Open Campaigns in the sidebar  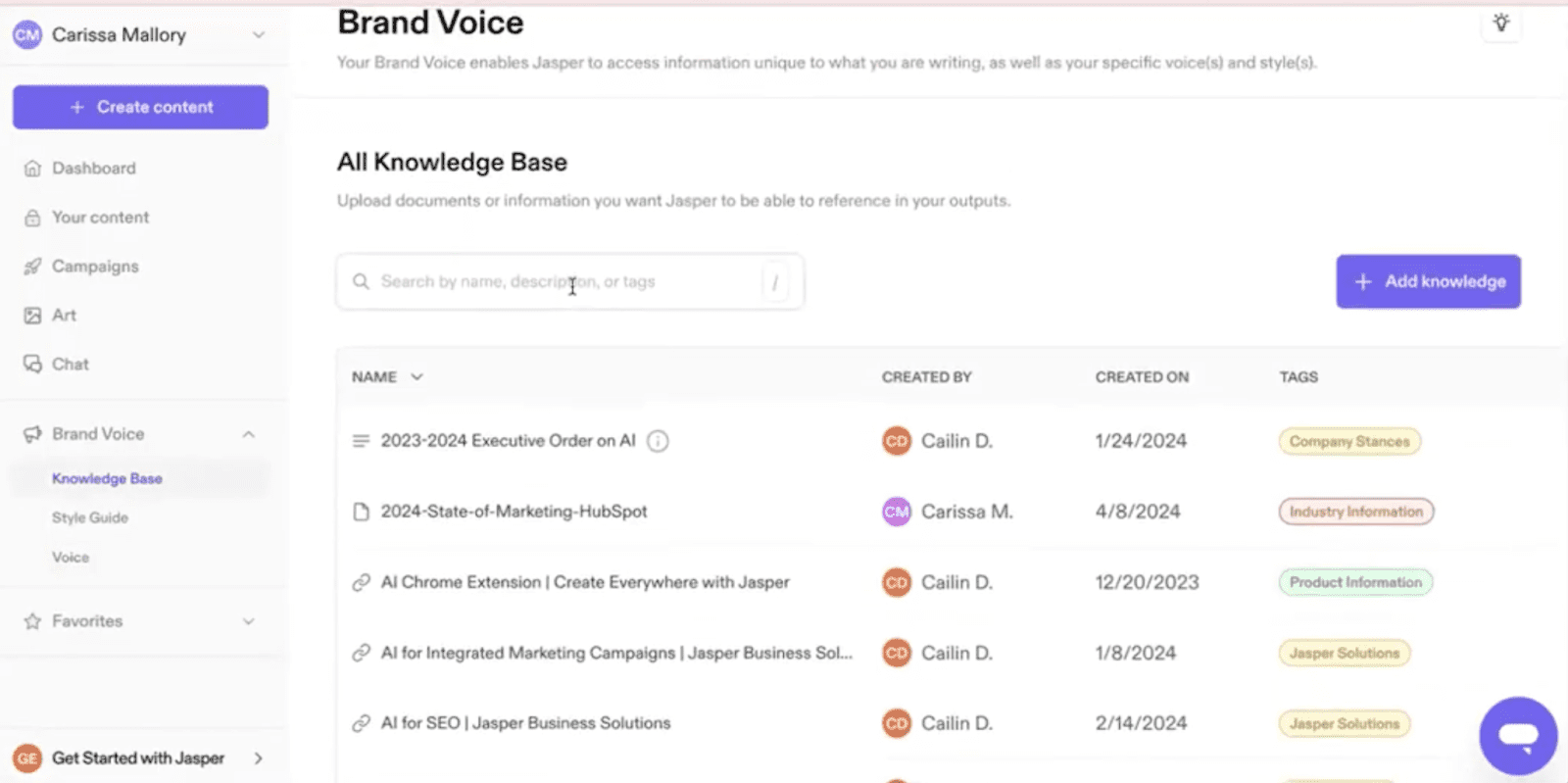[95, 267]
